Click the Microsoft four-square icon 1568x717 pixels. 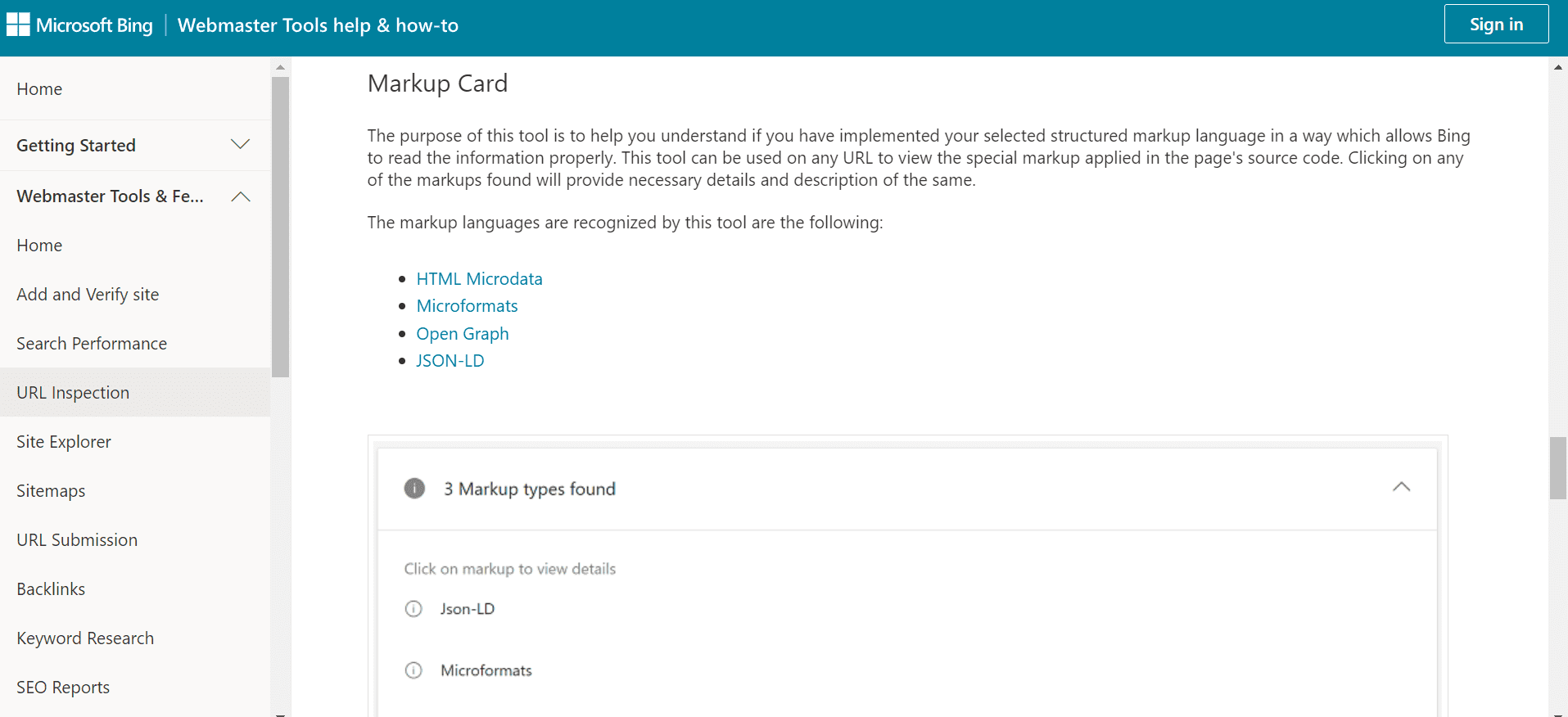tap(17, 24)
